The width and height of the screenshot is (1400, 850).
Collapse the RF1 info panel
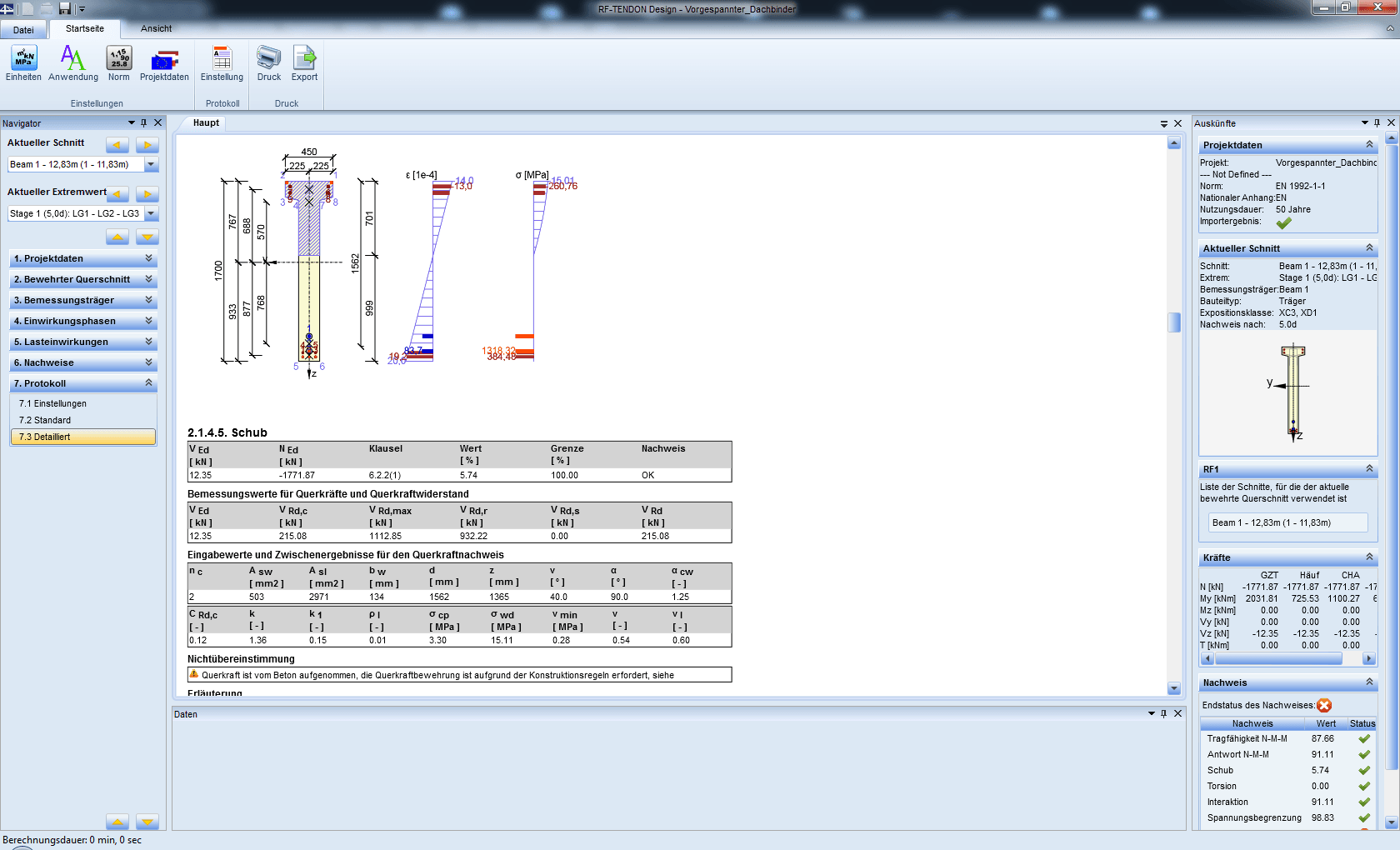[1369, 468]
